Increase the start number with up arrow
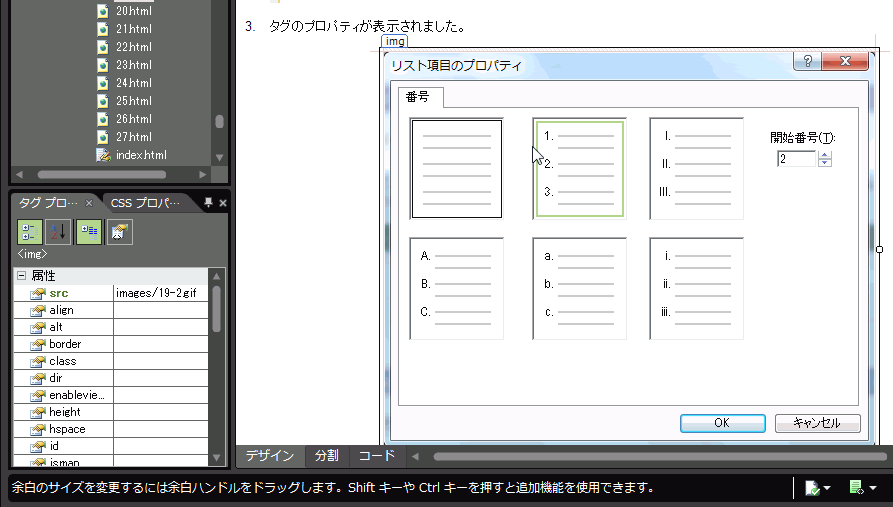Screen dimensions: 893x507 tap(825, 155)
